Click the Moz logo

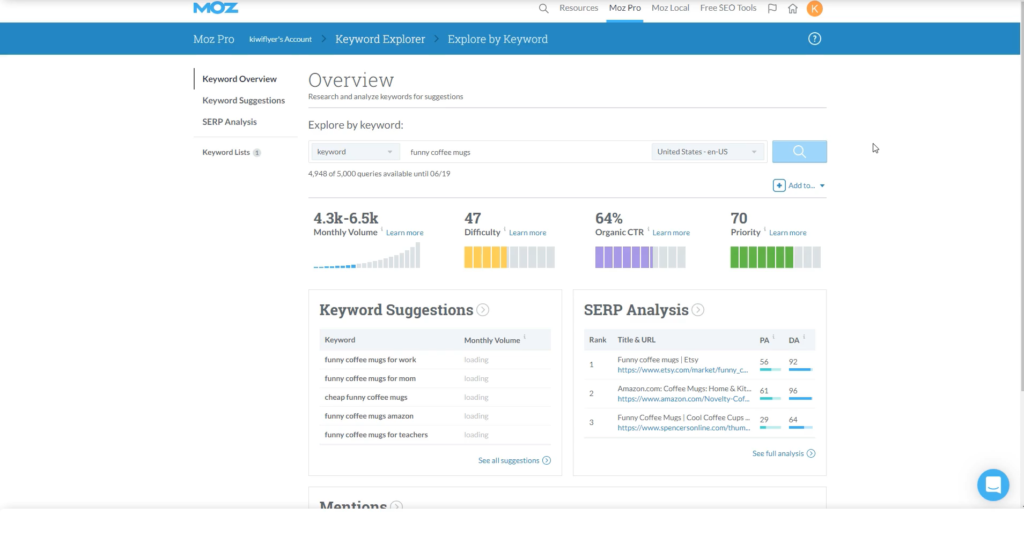pos(216,8)
